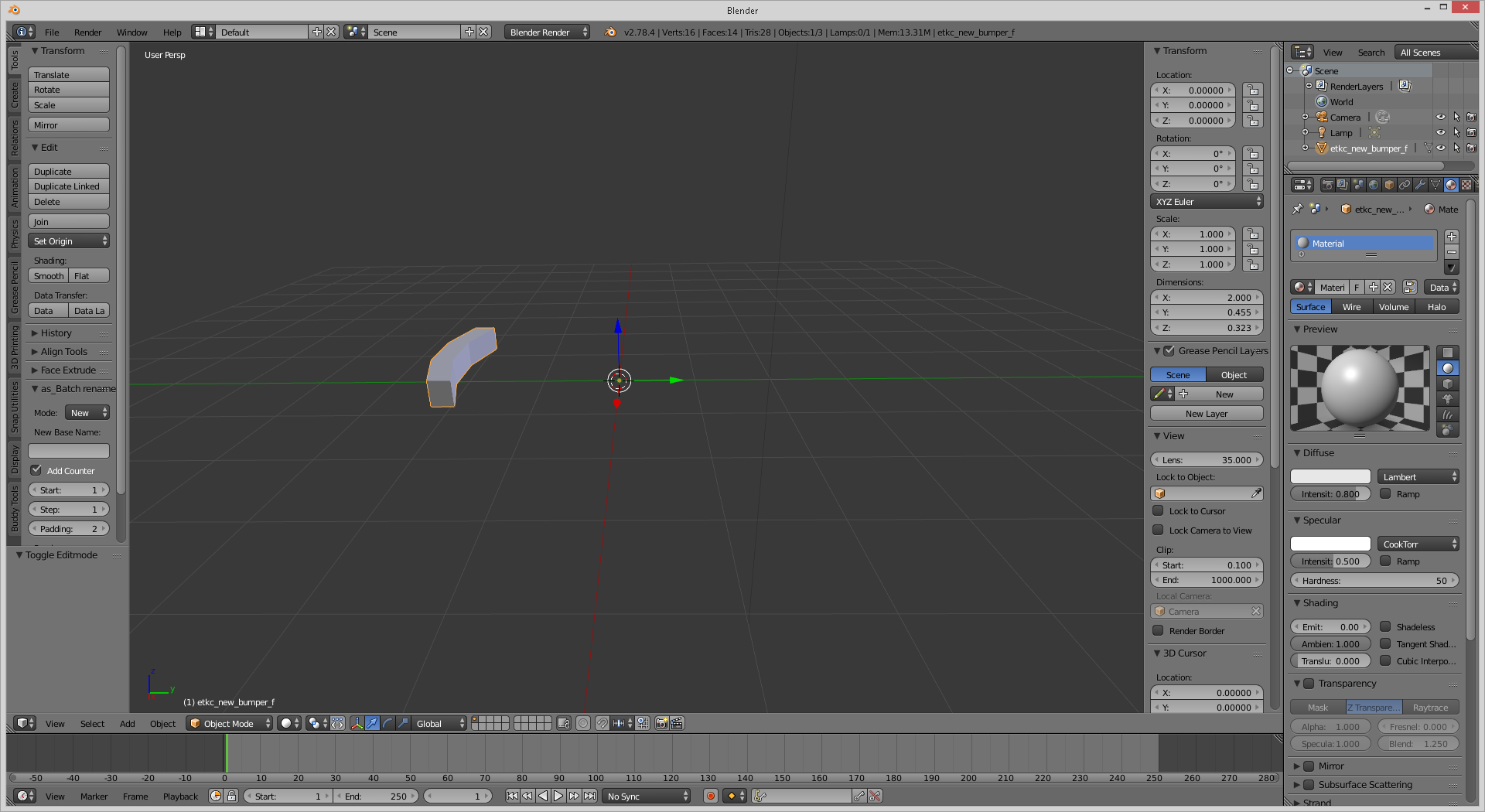Image resolution: width=1485 pixels, height=812 pixels.
Task: Switch to the Wire material tab
Action: pyautogui.click(x=1351, y=307)
